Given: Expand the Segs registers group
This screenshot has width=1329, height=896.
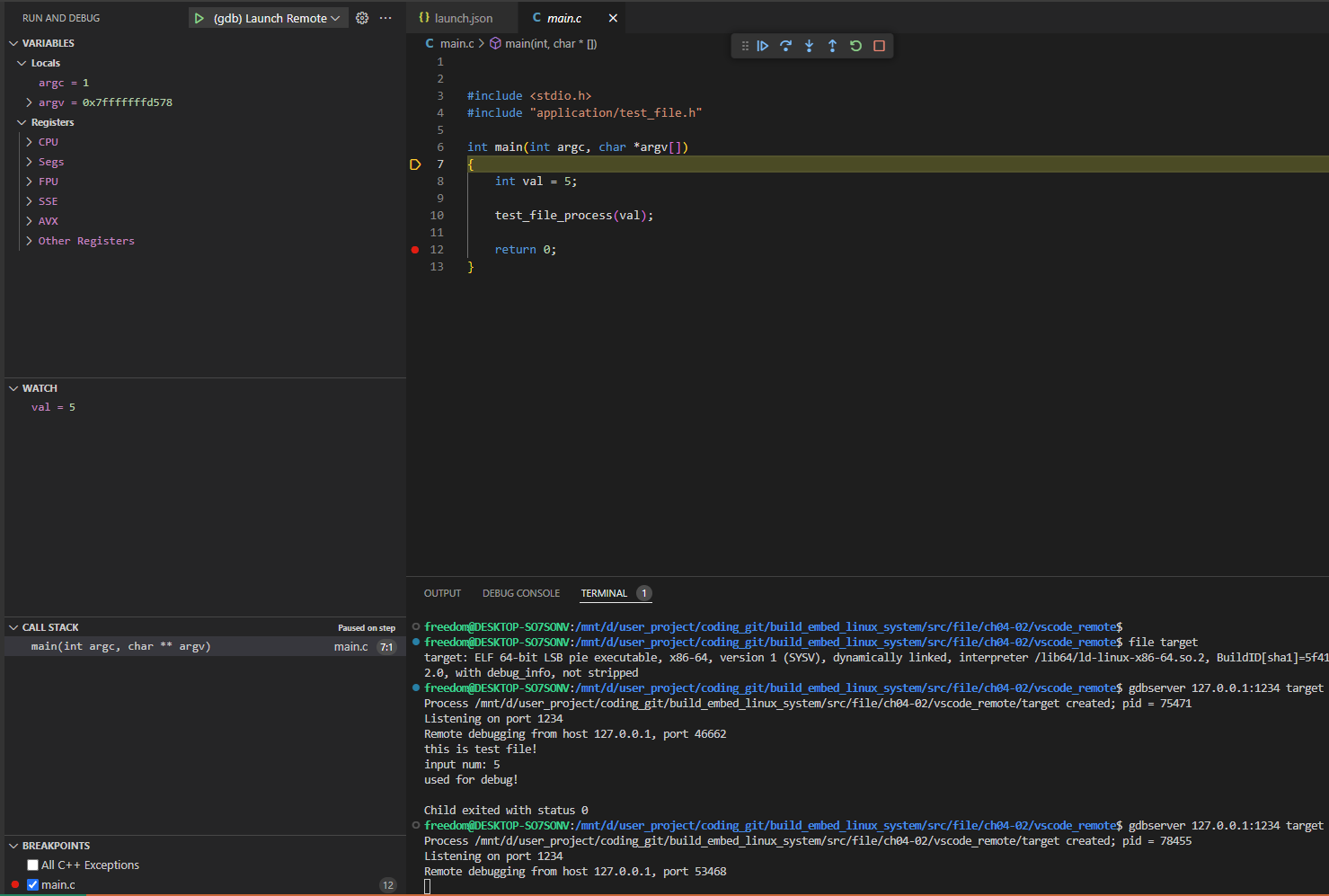Looking at the screenshot, I should pyautogui.click(x=30, y=162).
